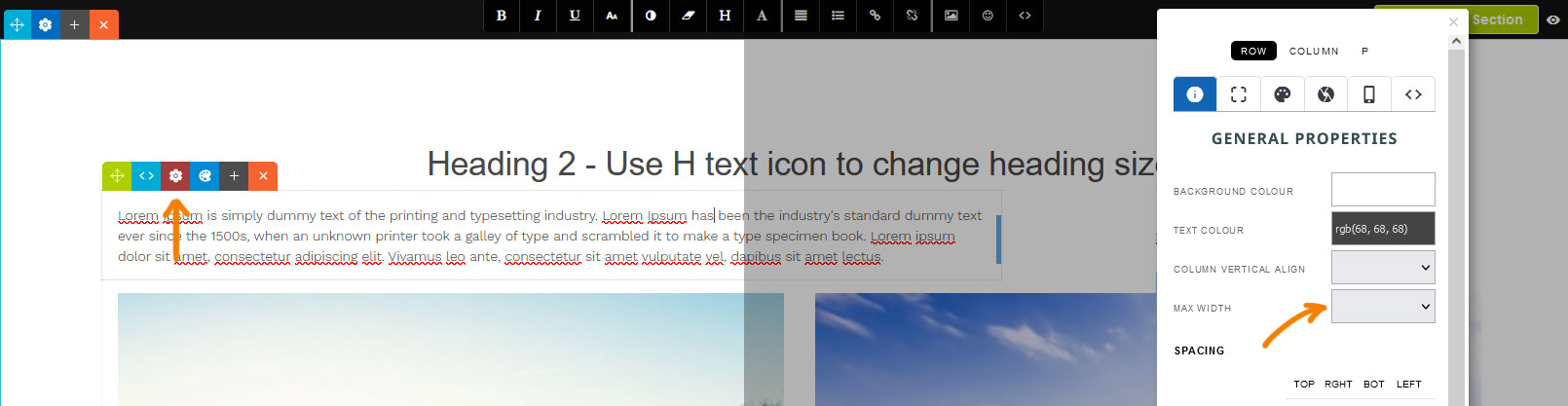The image size is (1568, 406).
Task: Click the eraser clear formatting icon
Action: point(688,16)
